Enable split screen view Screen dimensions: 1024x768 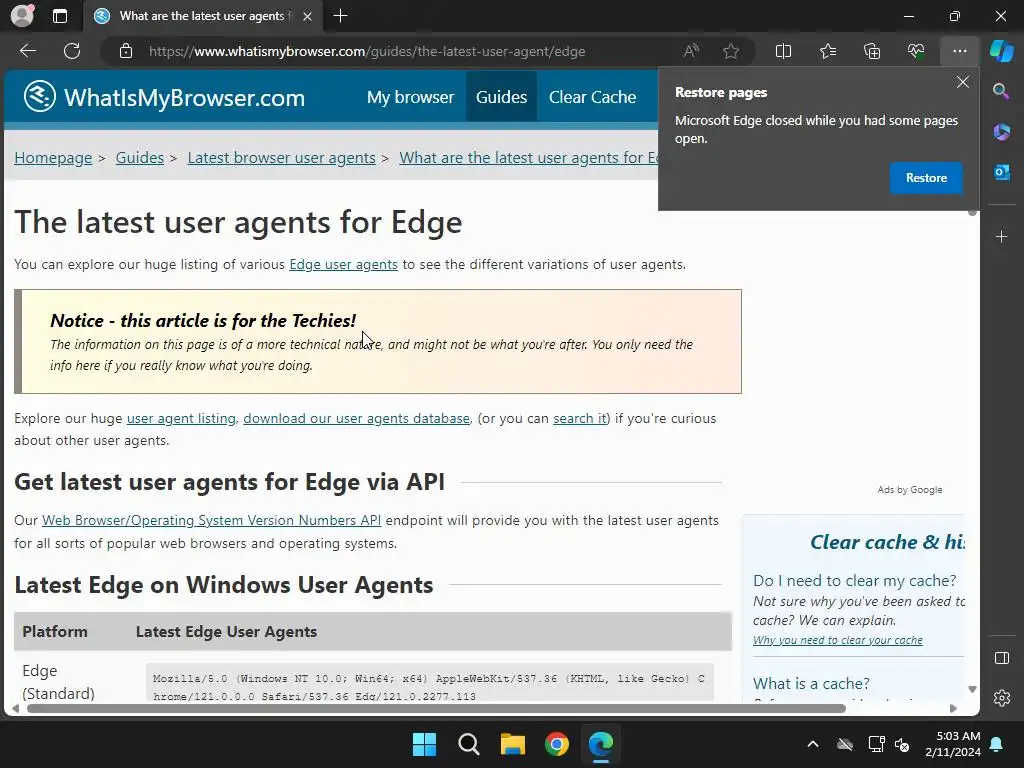(783, 51)
